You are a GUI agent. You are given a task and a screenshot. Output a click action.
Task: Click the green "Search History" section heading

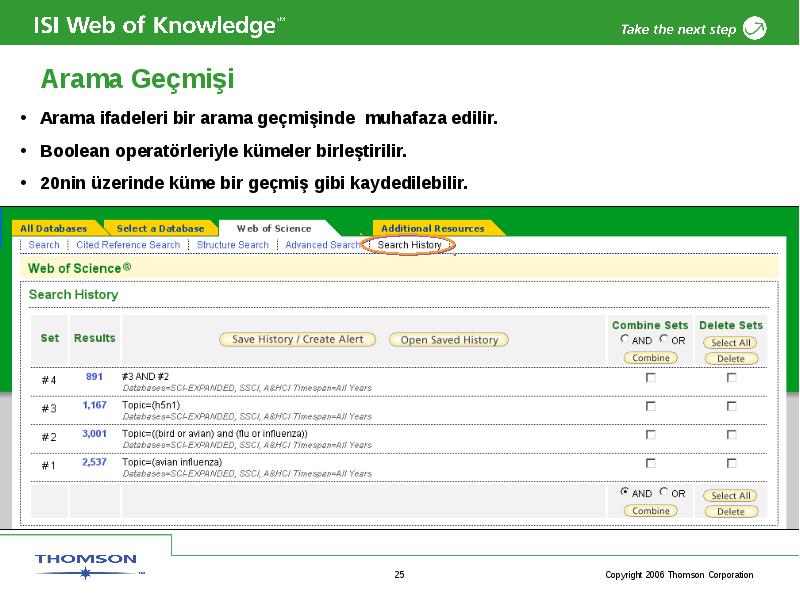[73, 294]
